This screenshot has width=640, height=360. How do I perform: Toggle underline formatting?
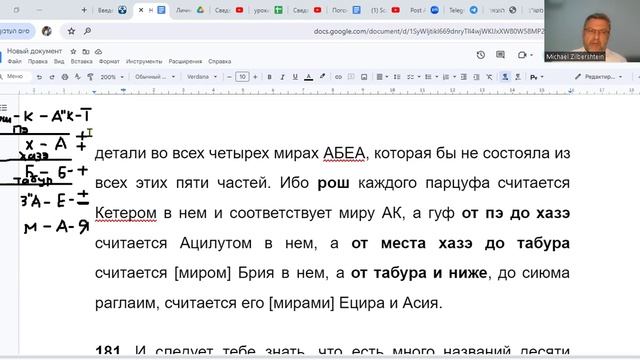click(295, 77)
